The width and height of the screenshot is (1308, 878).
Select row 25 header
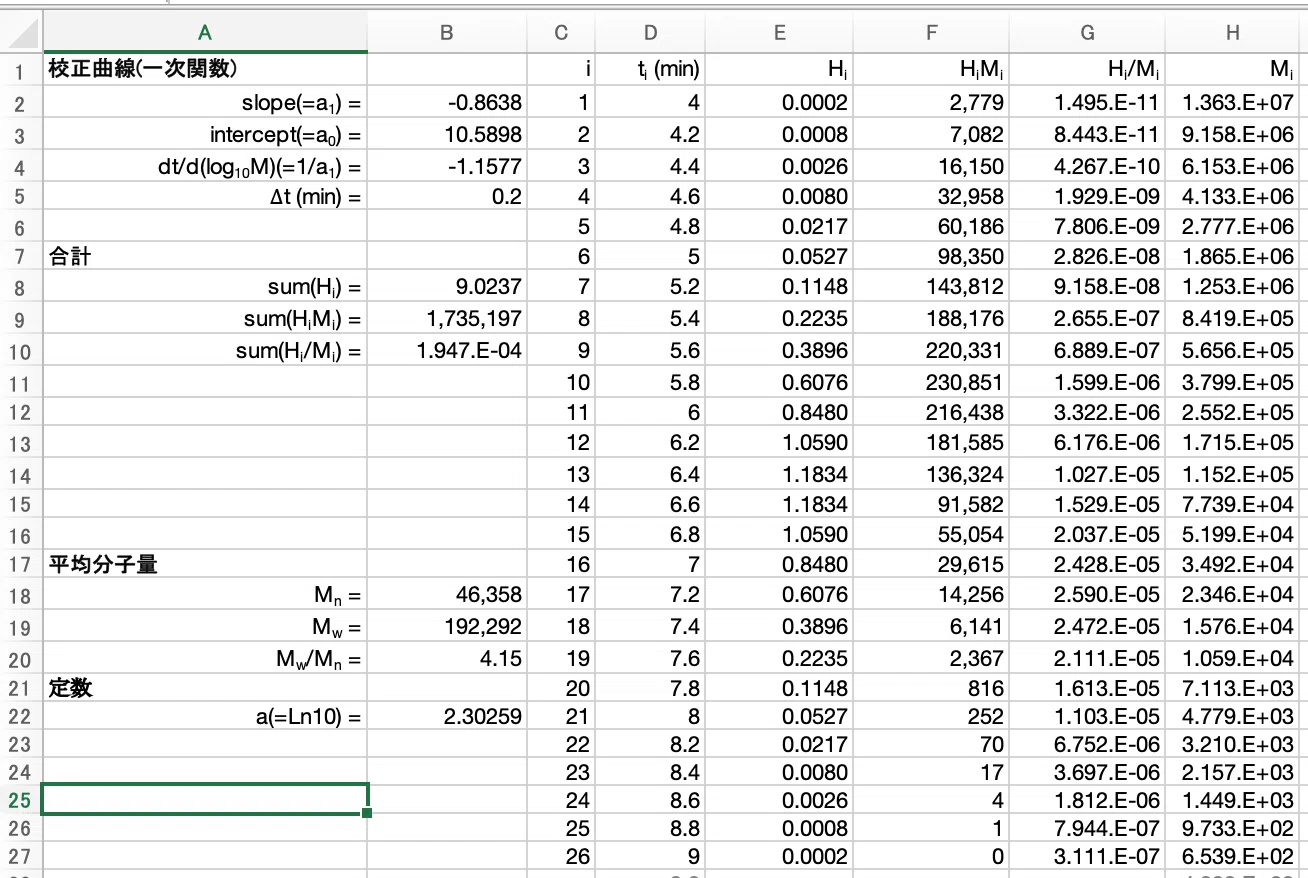pos(21,800)
